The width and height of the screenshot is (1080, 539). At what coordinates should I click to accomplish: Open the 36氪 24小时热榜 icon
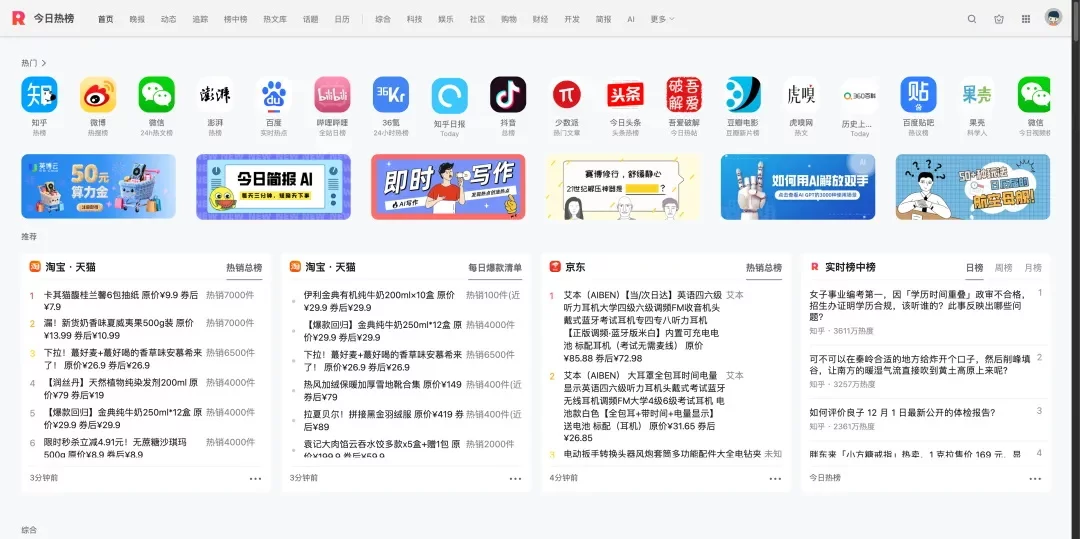click(x=391, y=95)
